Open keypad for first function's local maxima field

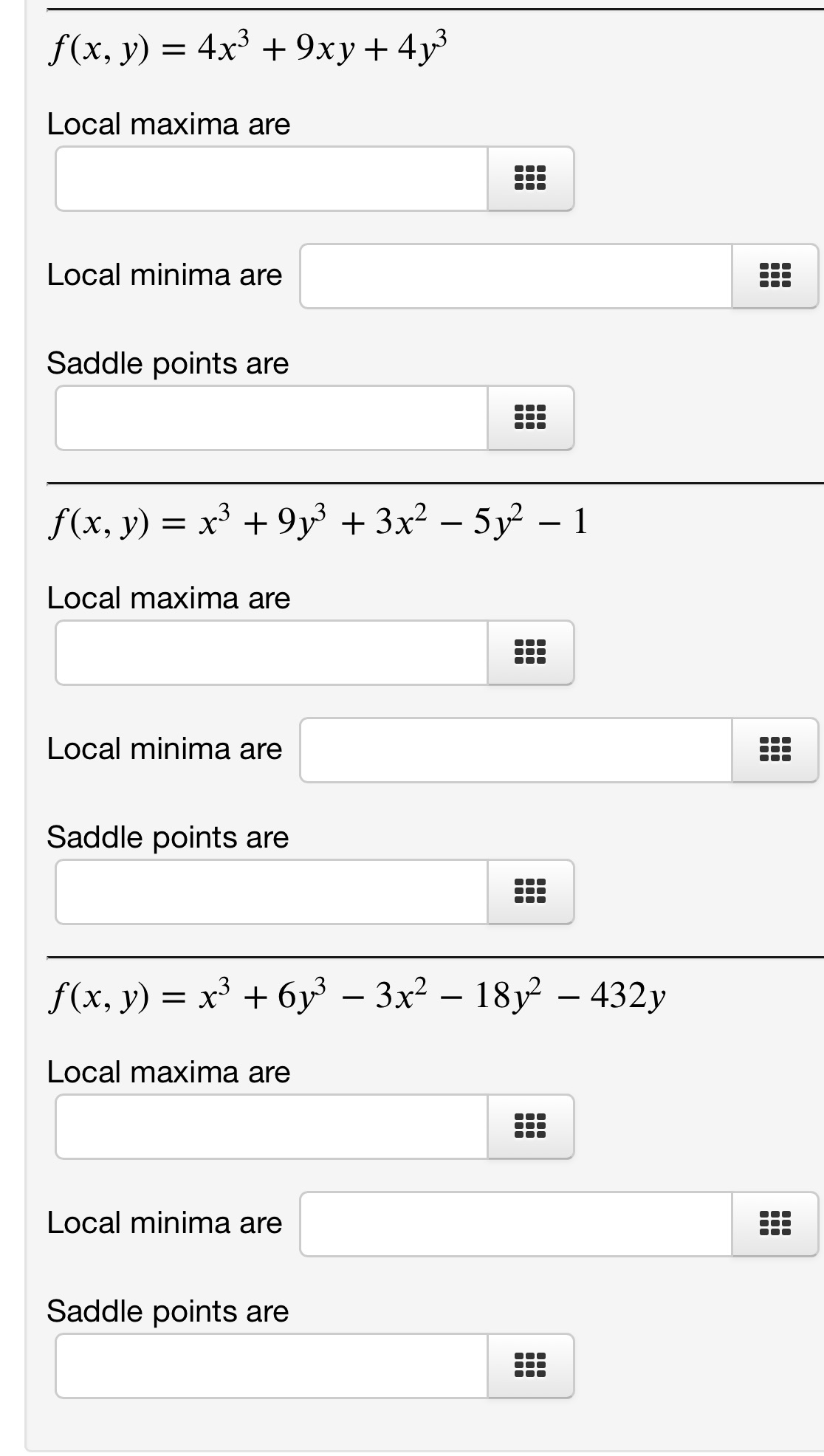[531, 179]
